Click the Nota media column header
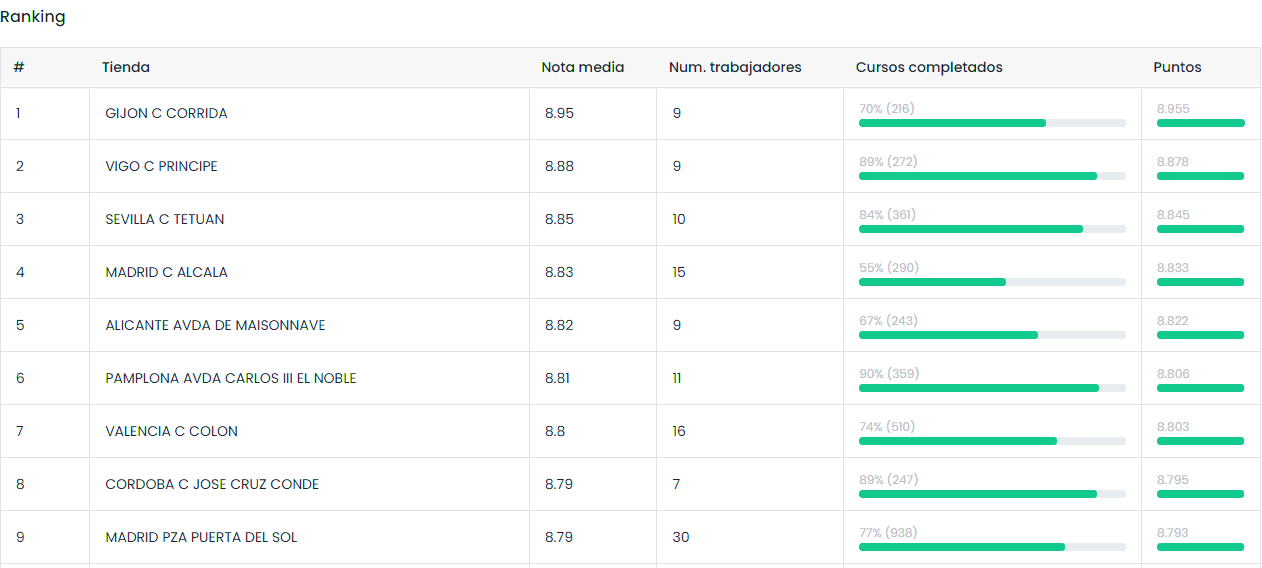 click(x=582, y=68)
